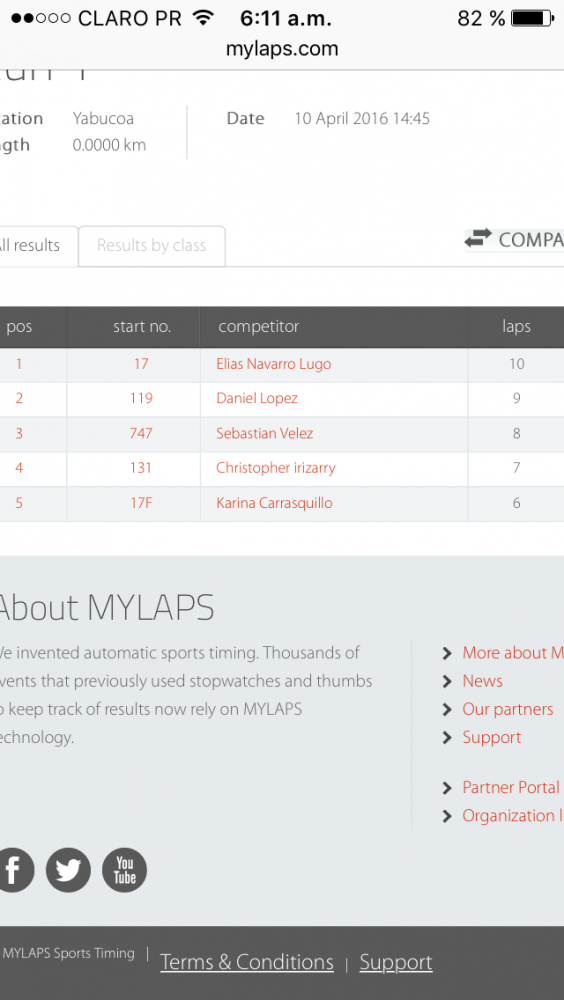Click position 4 in results table
Screen dimensions: 564x1000
[19, 468]
